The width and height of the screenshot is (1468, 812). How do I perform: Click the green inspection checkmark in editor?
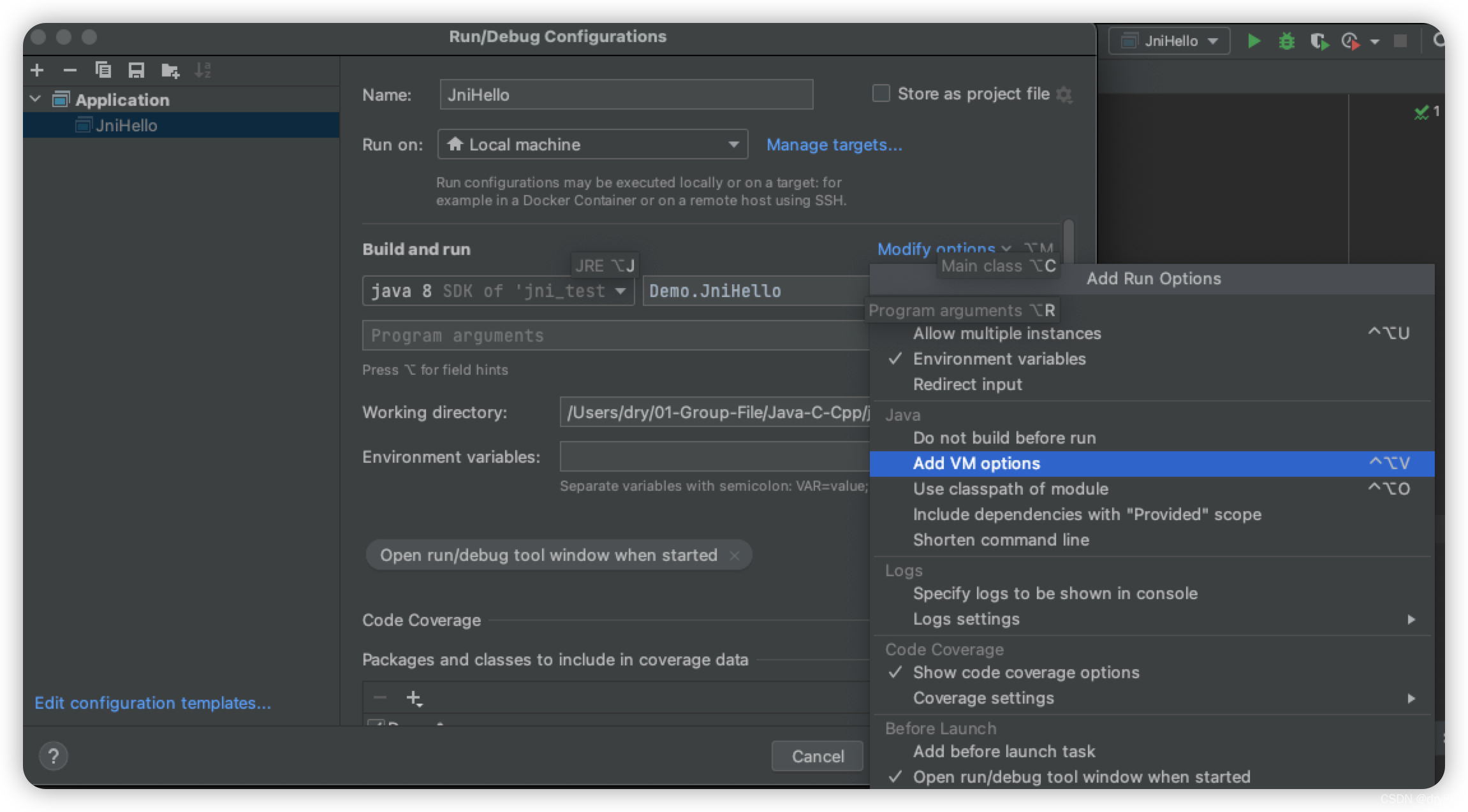tap(1421, 112)
